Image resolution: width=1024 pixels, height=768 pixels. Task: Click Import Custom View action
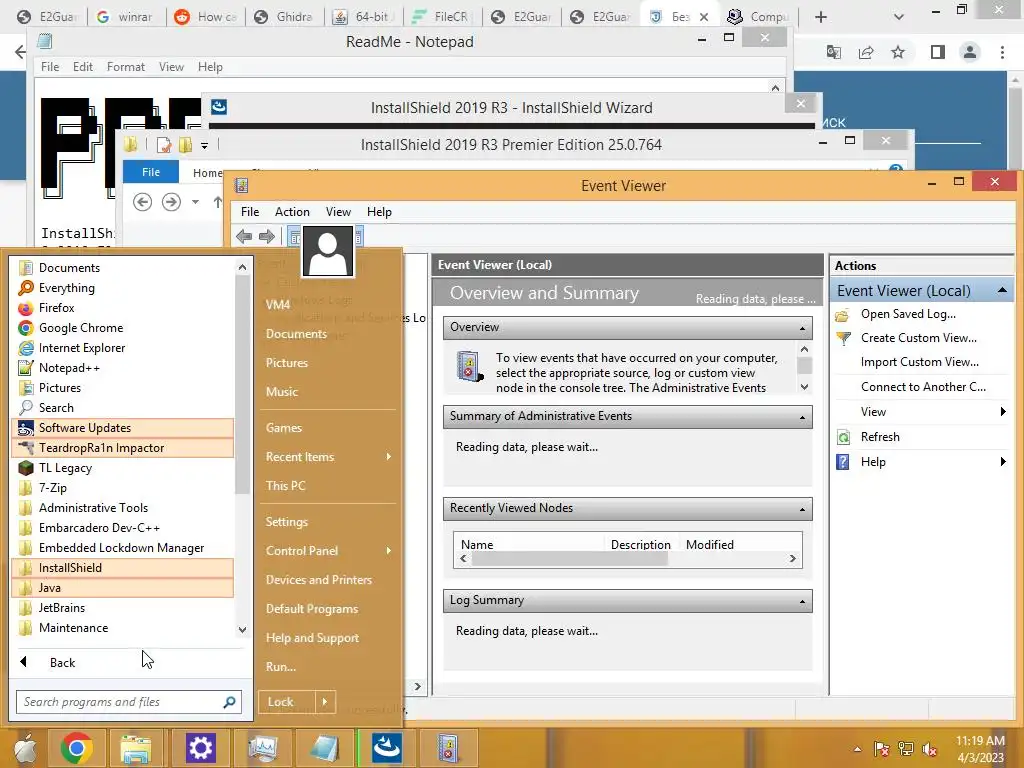pos(920,362)
